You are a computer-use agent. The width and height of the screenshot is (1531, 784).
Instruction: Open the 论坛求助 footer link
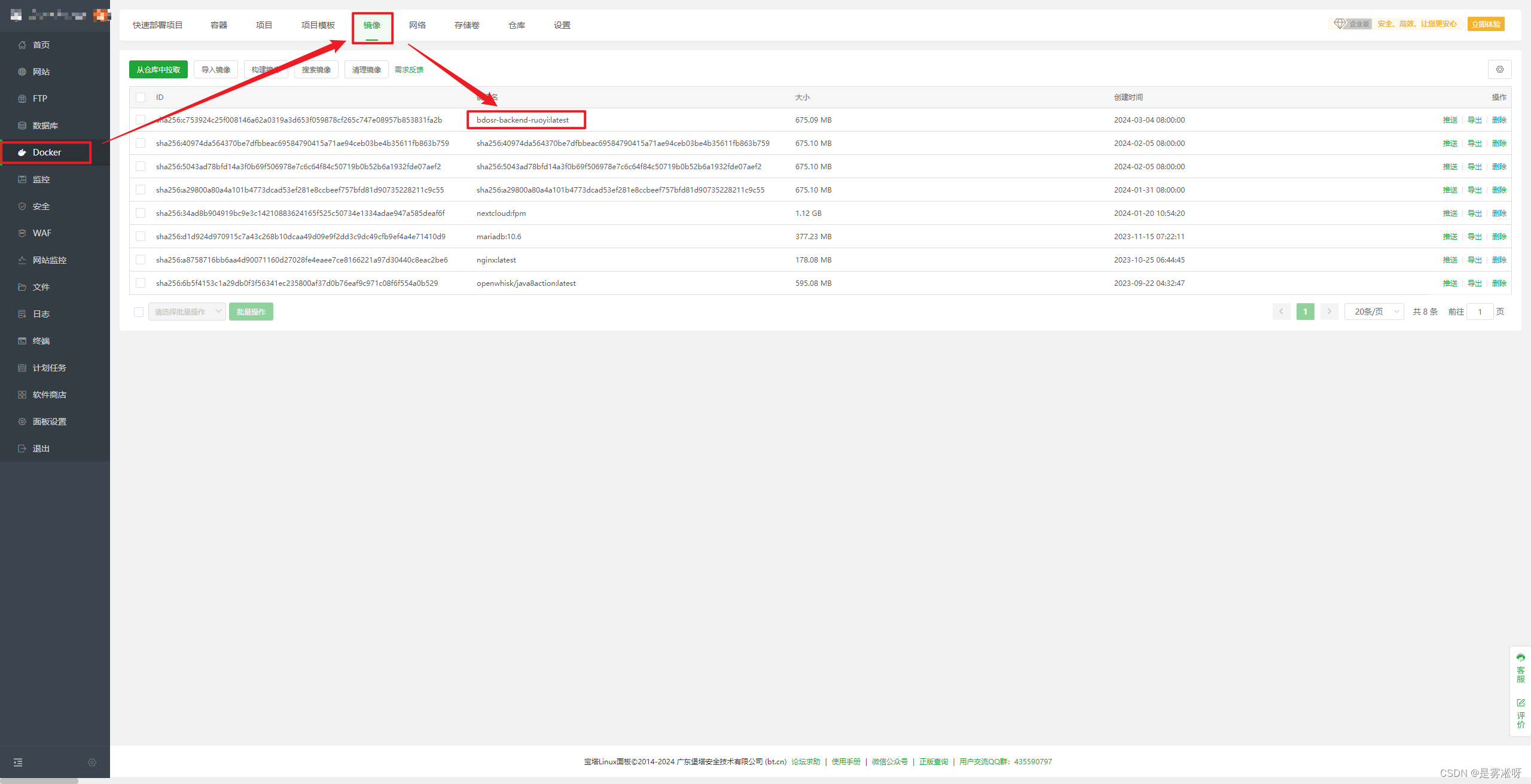point(806,762)
